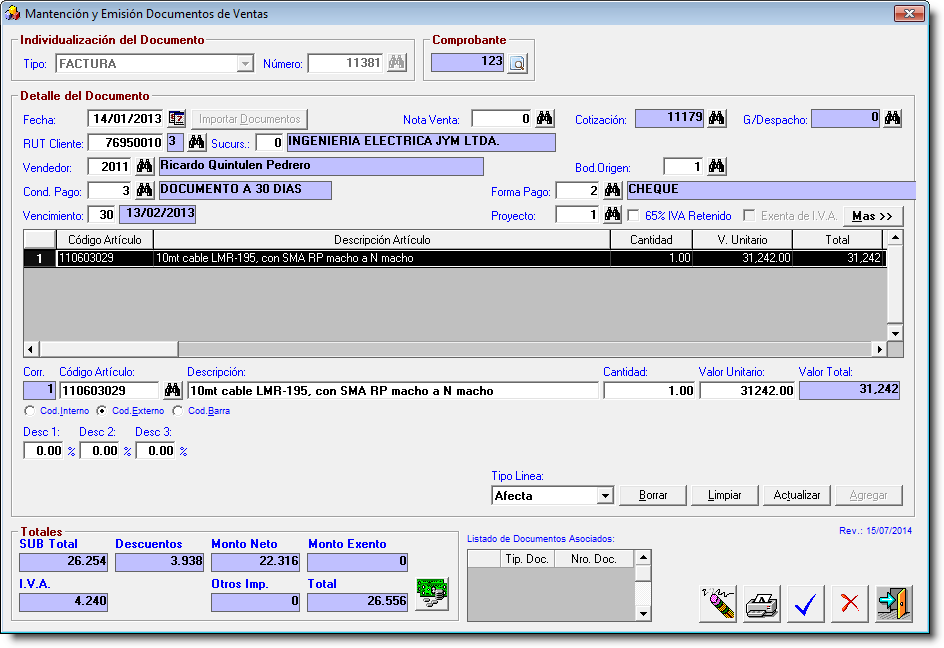Click the RUT Cliente number field
Image resolution: width=944 pixels, height=648 pixels.
[x=126, y=143]
